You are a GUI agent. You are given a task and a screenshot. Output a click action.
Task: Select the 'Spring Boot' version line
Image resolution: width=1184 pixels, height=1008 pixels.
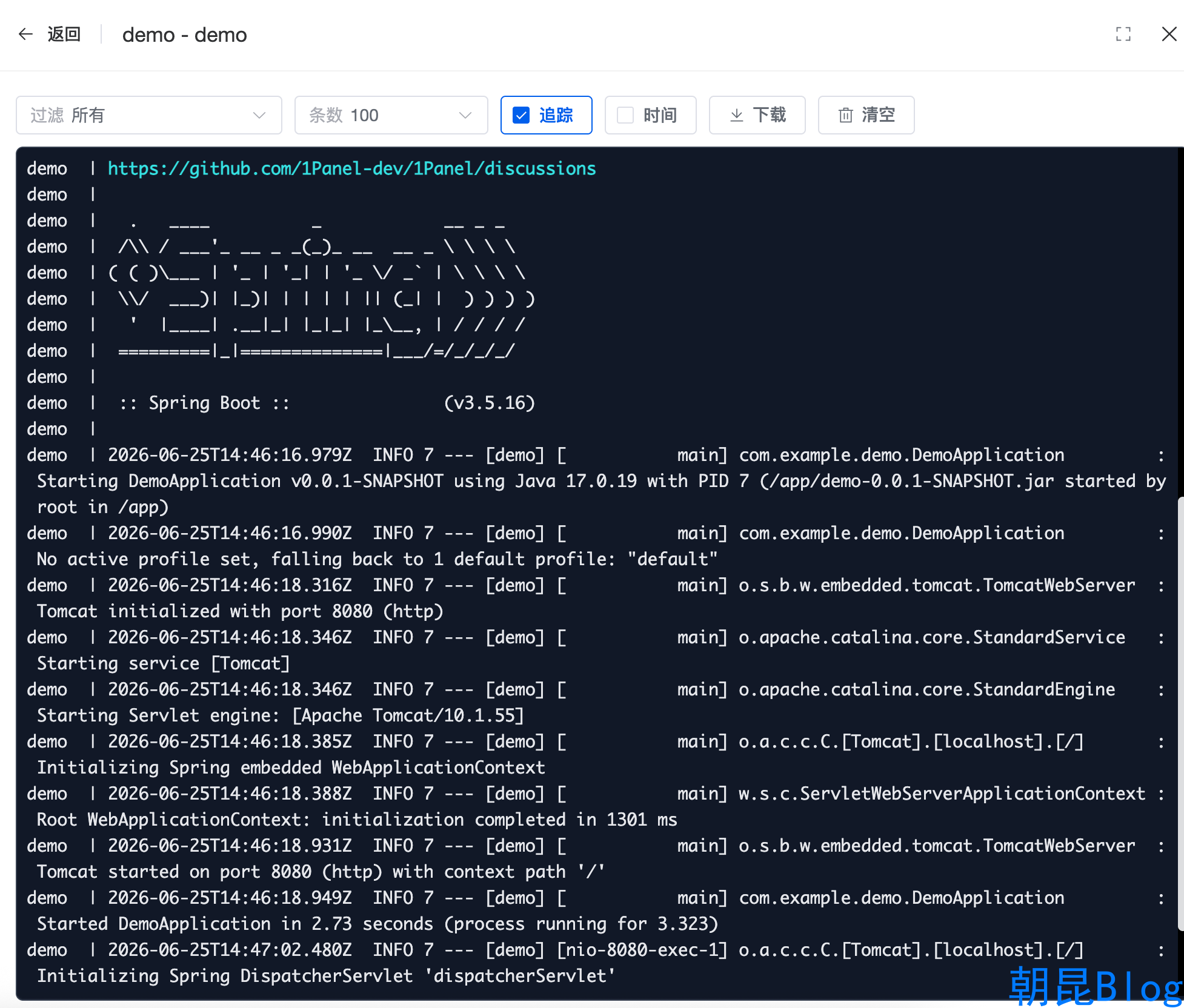pyautogui.click(x=327, y=403)
